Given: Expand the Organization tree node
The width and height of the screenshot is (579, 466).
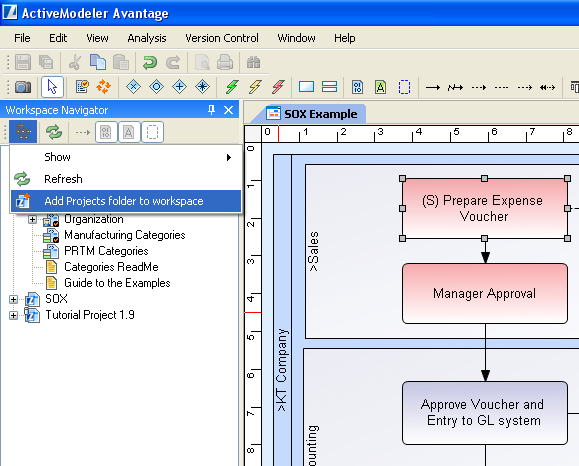Looking at the screenshot, I should click(32, 220).
